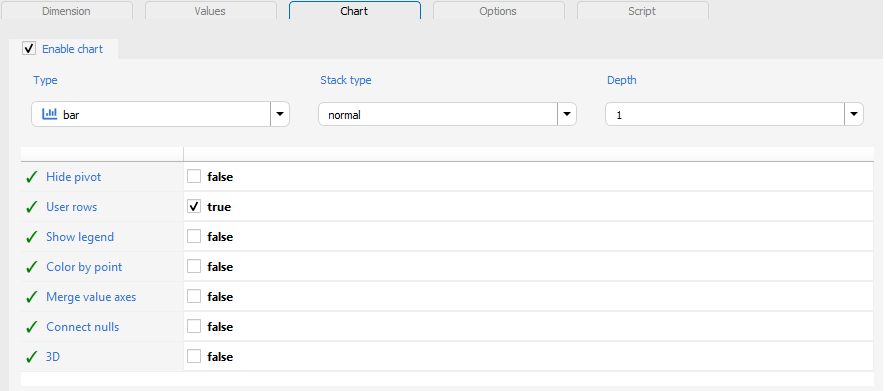Click green checkmark beside 3D
This screenshot has width=886, height=391.
tap(32, 357)
